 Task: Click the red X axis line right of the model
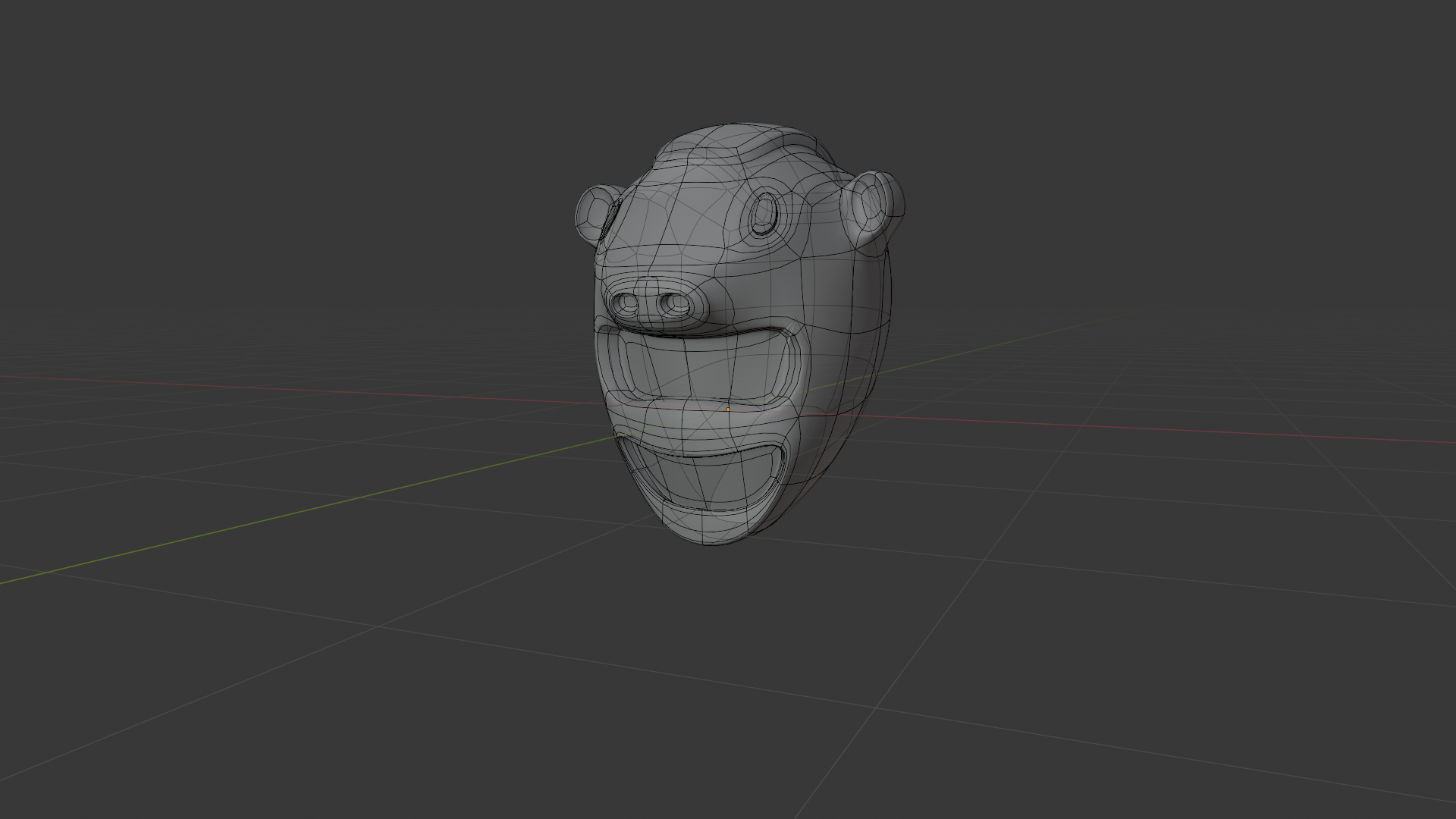coord(1137,429)
